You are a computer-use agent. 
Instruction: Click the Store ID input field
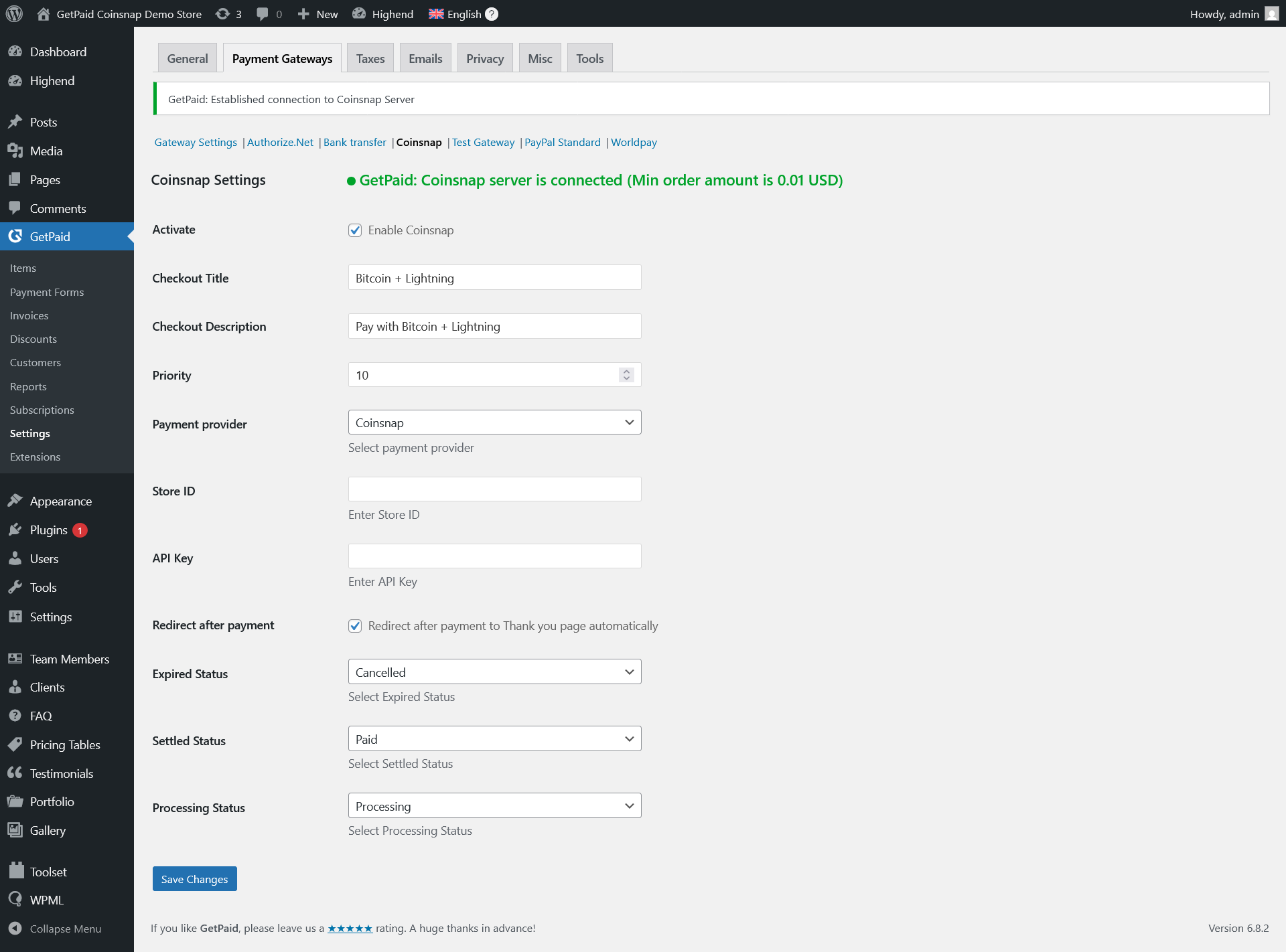click(x=494, y=489)
